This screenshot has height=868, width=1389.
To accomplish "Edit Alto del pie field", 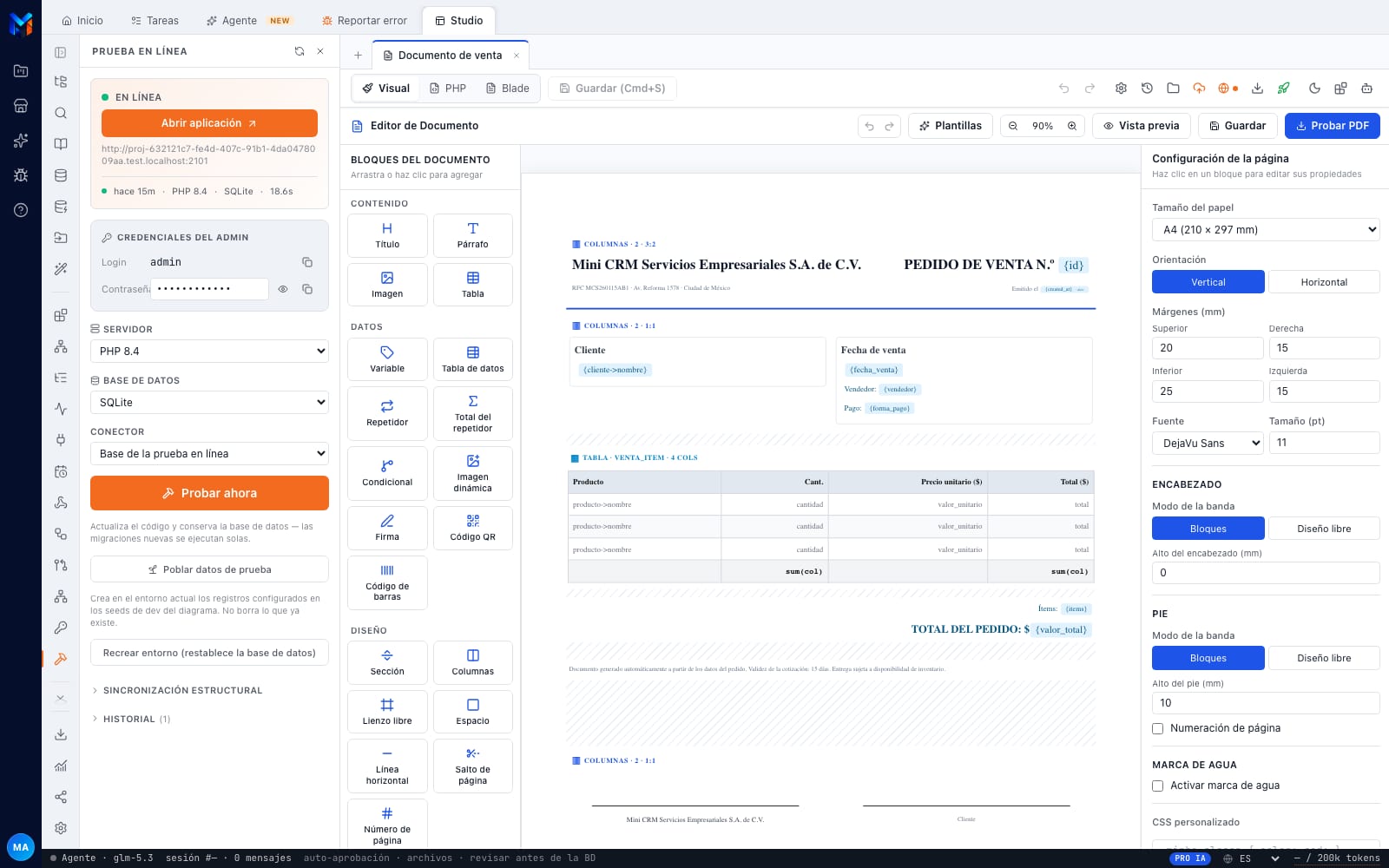I will tap(1266, 703).
